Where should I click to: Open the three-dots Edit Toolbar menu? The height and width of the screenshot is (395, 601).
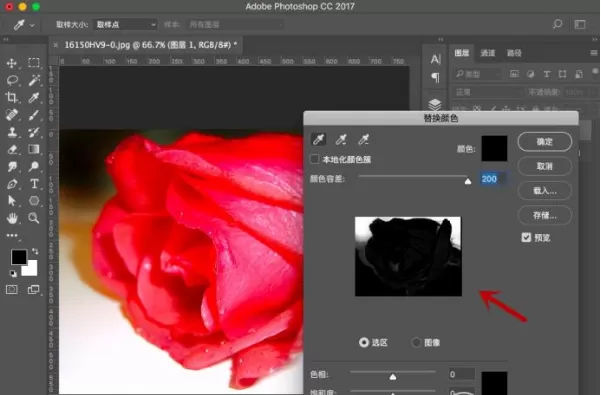tap(12, 235)
